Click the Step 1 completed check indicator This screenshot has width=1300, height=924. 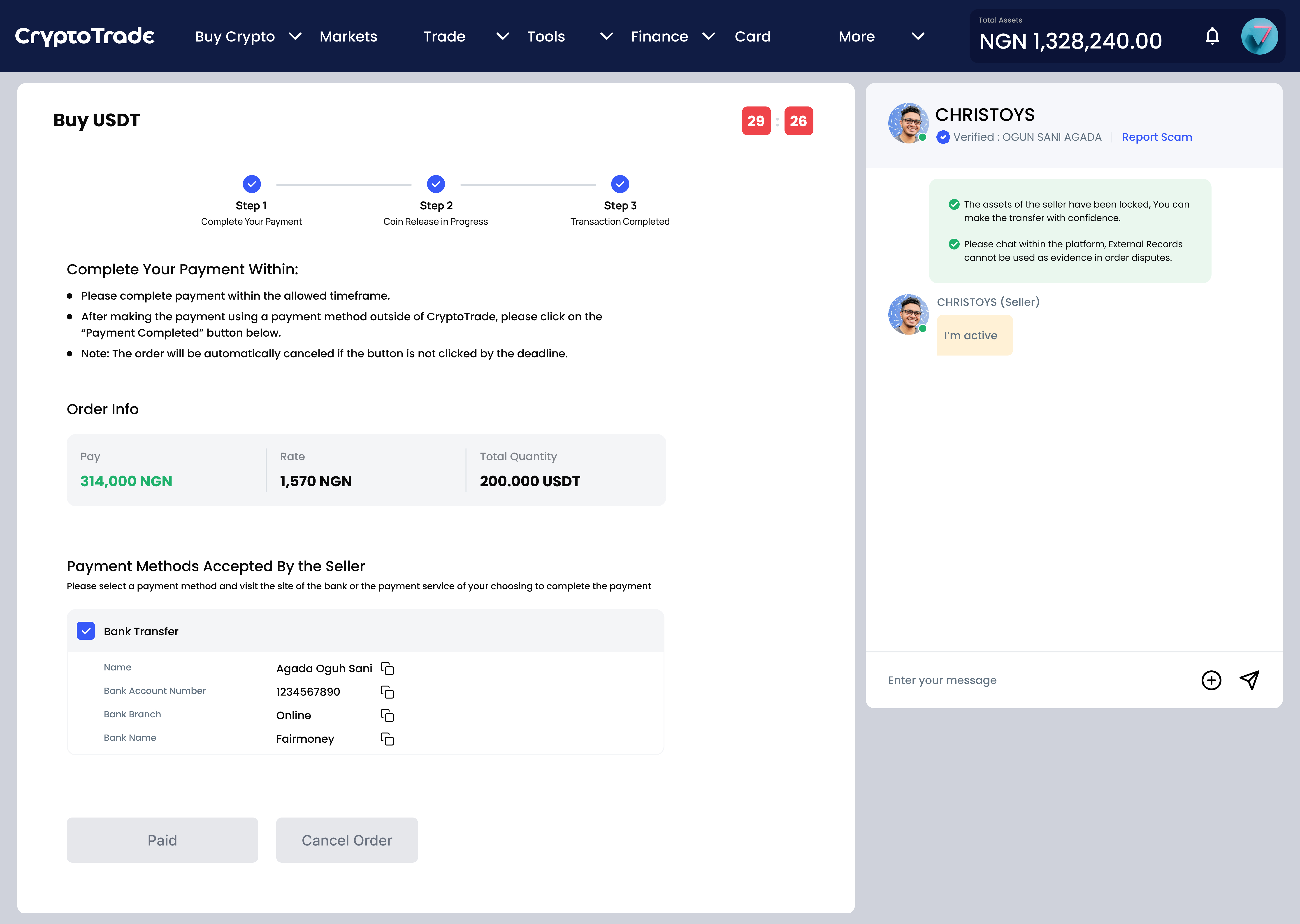tap(252, 184)
